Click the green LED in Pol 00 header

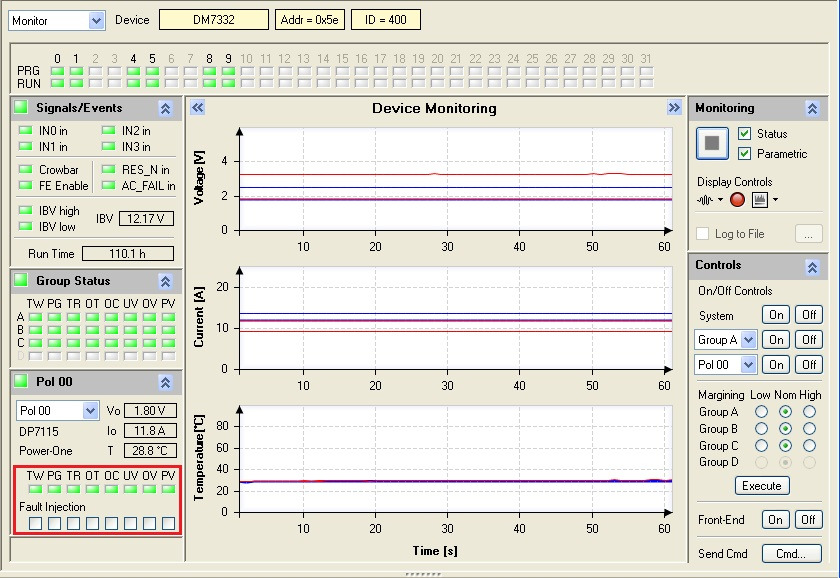(x=20, y=382)
